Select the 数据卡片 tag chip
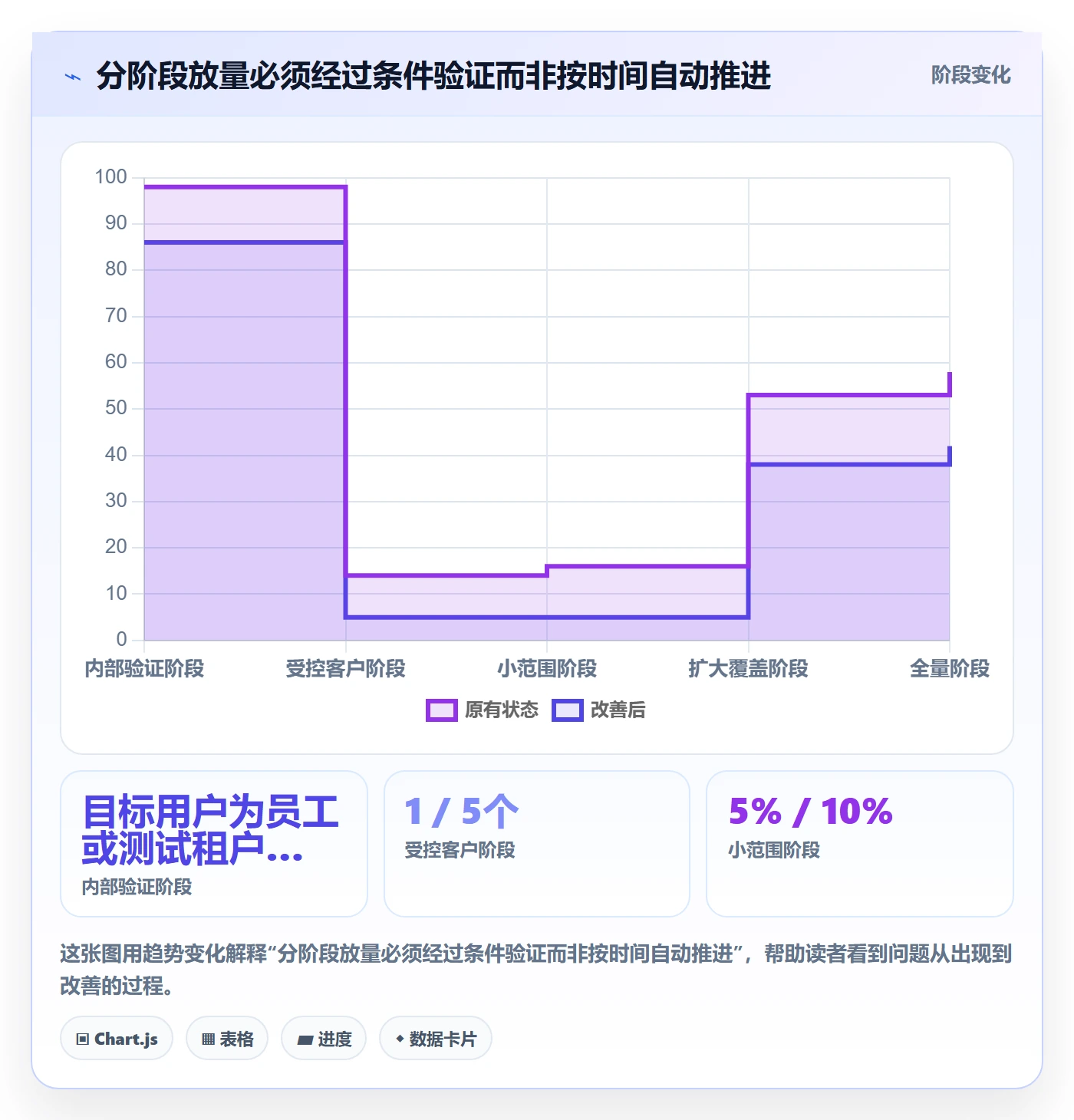This screenshot has width=1074, height=1120. [436, 1039]
